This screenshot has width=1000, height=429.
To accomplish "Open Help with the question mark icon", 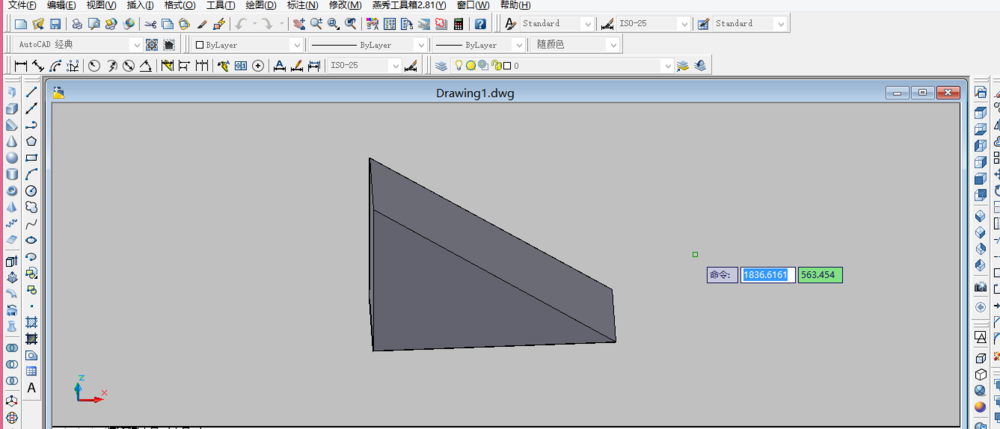I will (x=480, y=24).
